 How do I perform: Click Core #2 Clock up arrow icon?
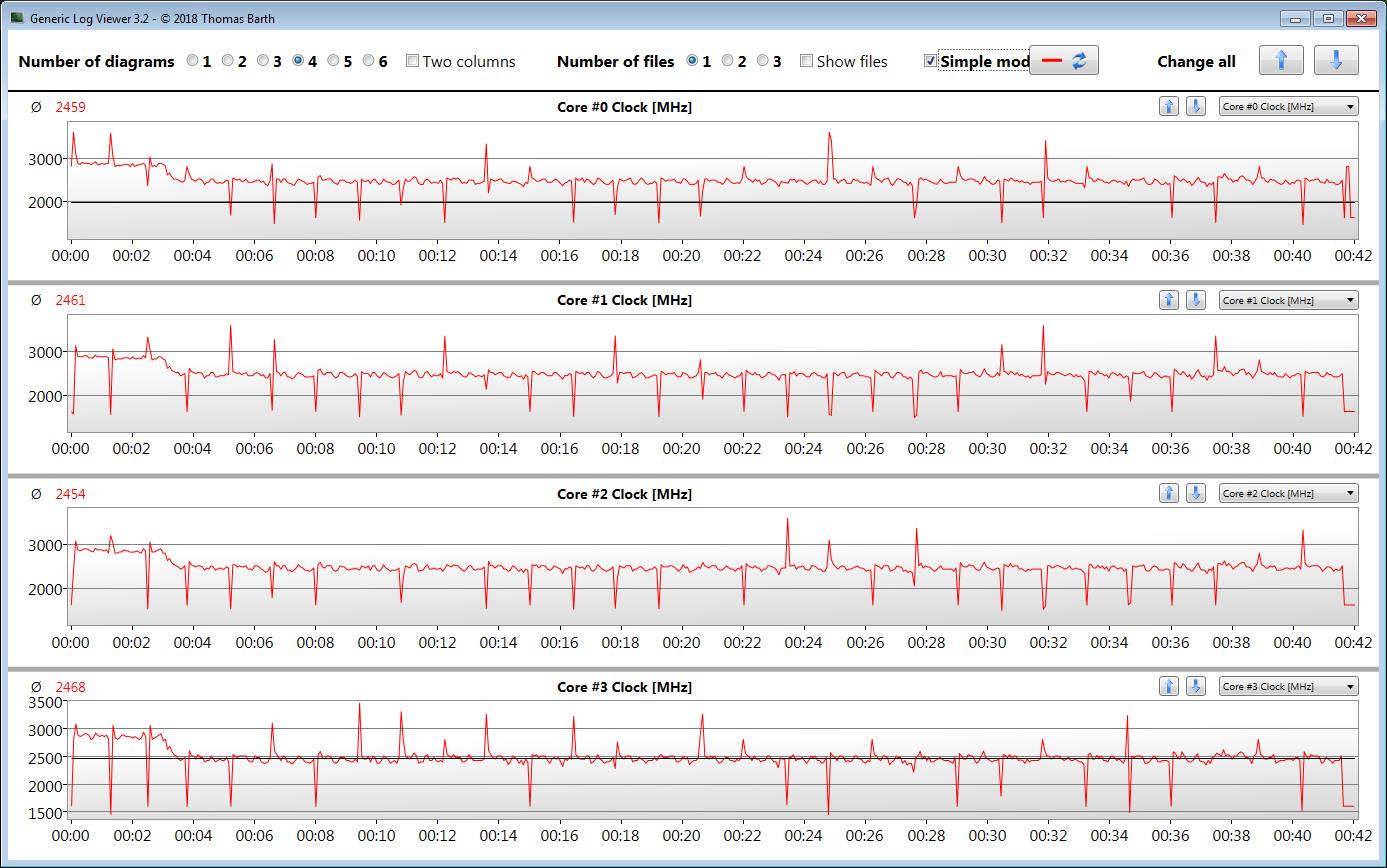point(1169,493)
